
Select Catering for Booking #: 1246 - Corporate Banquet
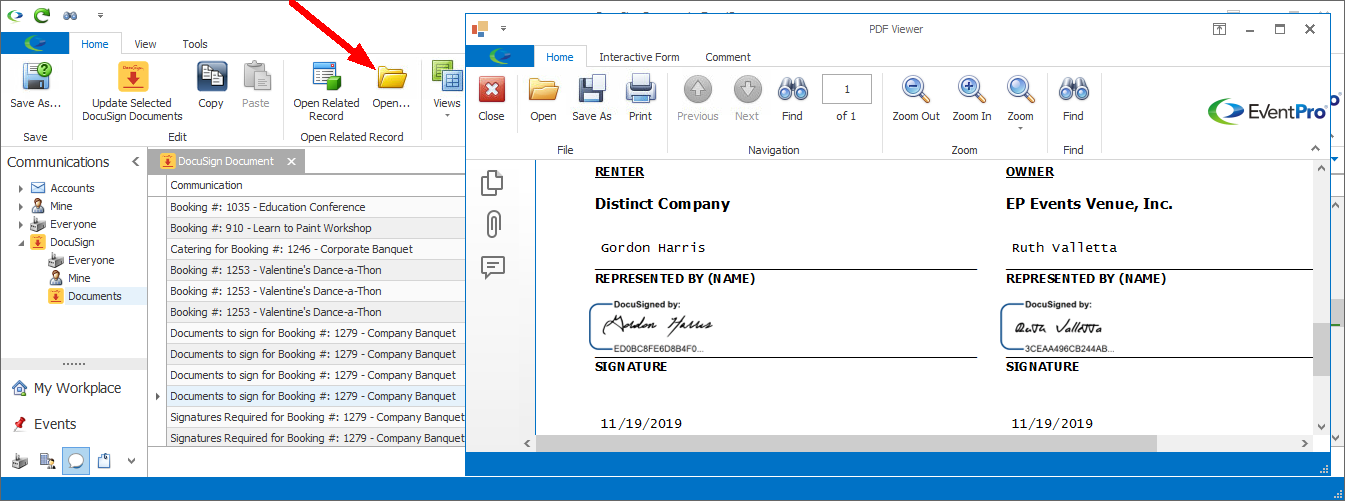[316, 249]
